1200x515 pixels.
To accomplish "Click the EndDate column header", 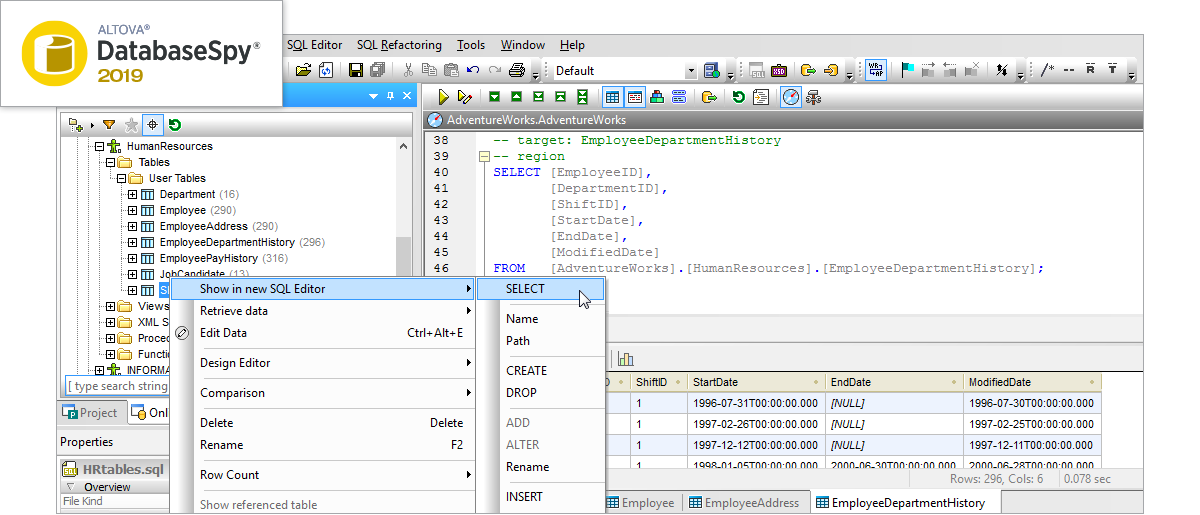I will [x=894, y=382].
